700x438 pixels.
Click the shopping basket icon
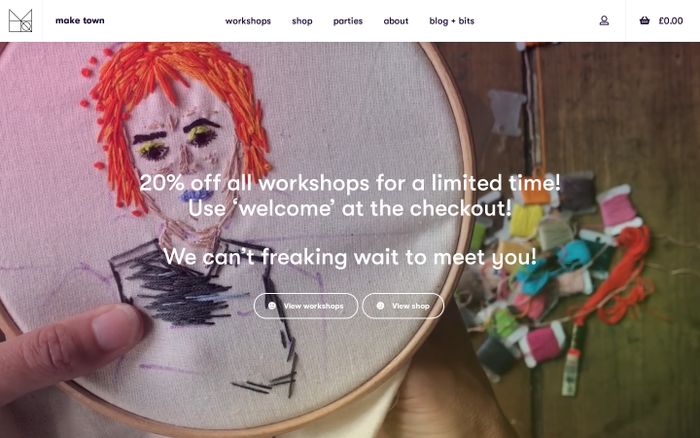[644, 21]
